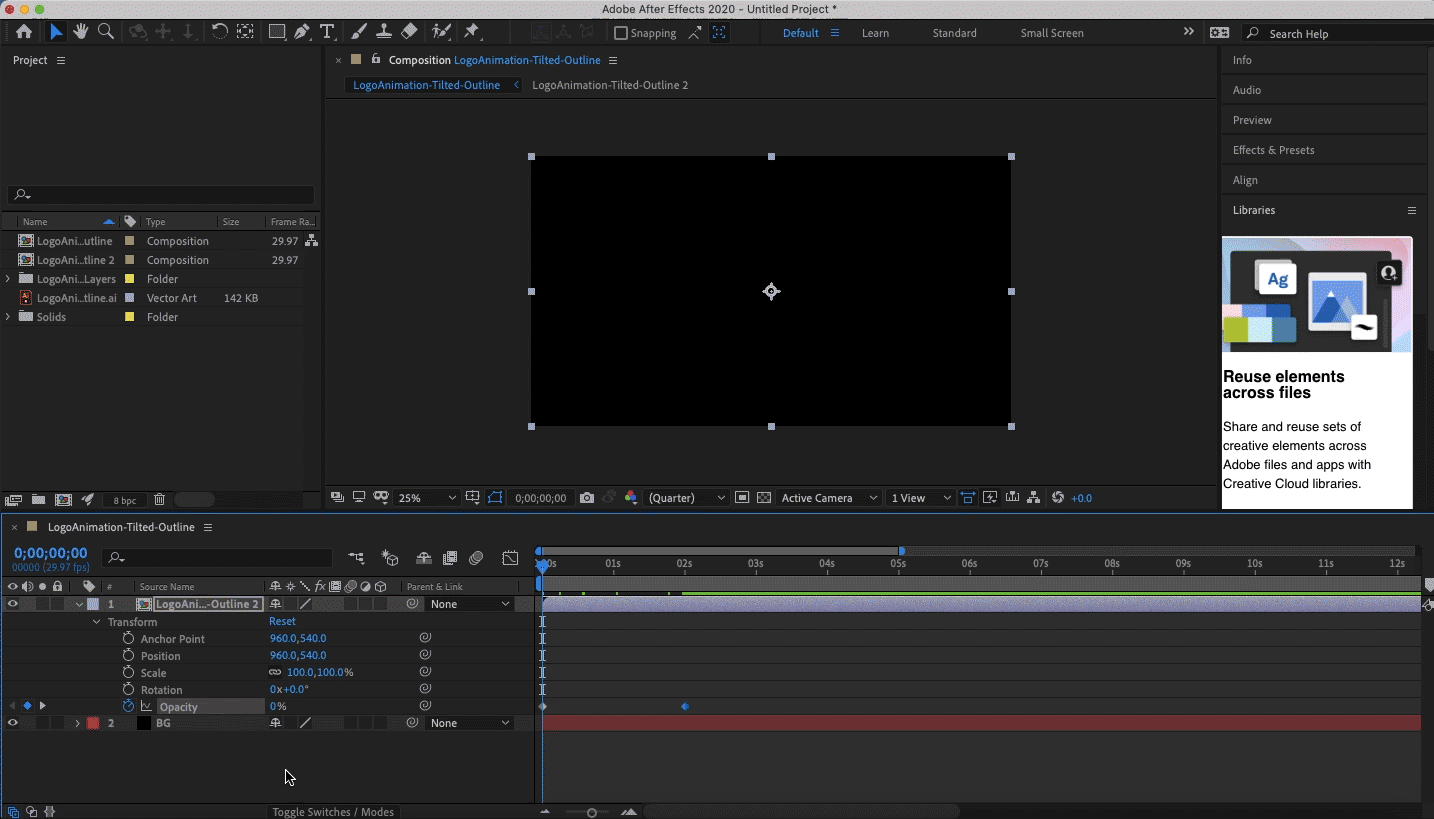The width and height of the screenshot is (1434, 819).
Task: Click the Opacity keyframe at two seconds
Action: (x=685, y=707)
